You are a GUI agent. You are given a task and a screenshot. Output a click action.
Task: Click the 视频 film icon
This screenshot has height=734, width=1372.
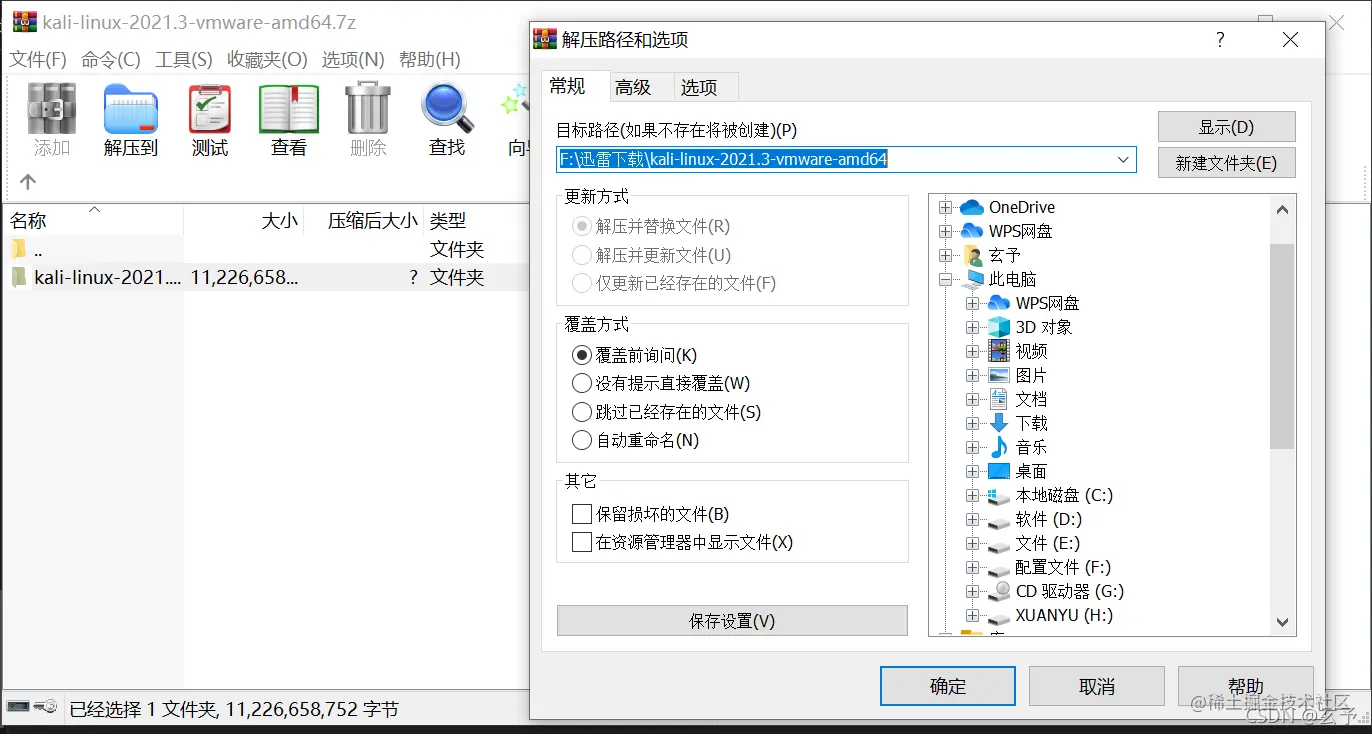click(999, 351)
